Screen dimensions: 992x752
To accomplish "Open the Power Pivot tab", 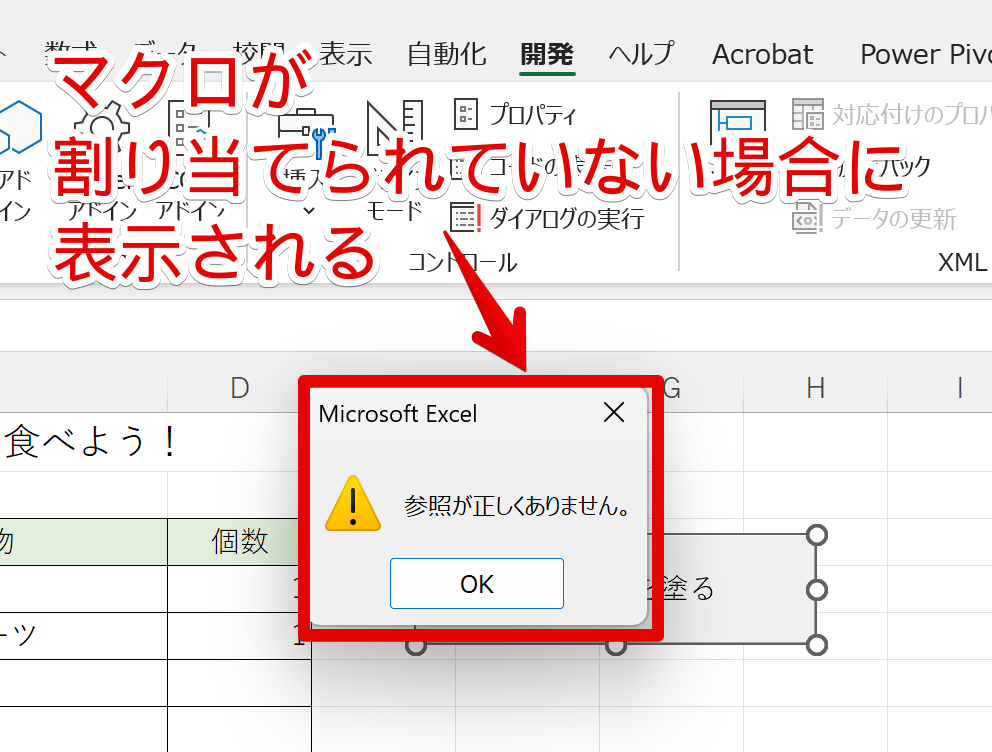I will pos(926,54).
